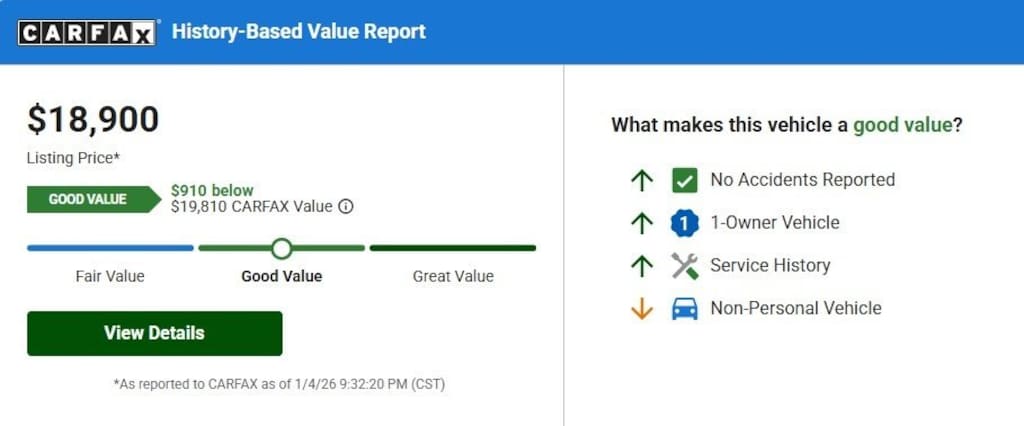Click the info icon beside CARFAX Value
The image size is (1024, 426).
pyautogui.click(x=346, y=207)
